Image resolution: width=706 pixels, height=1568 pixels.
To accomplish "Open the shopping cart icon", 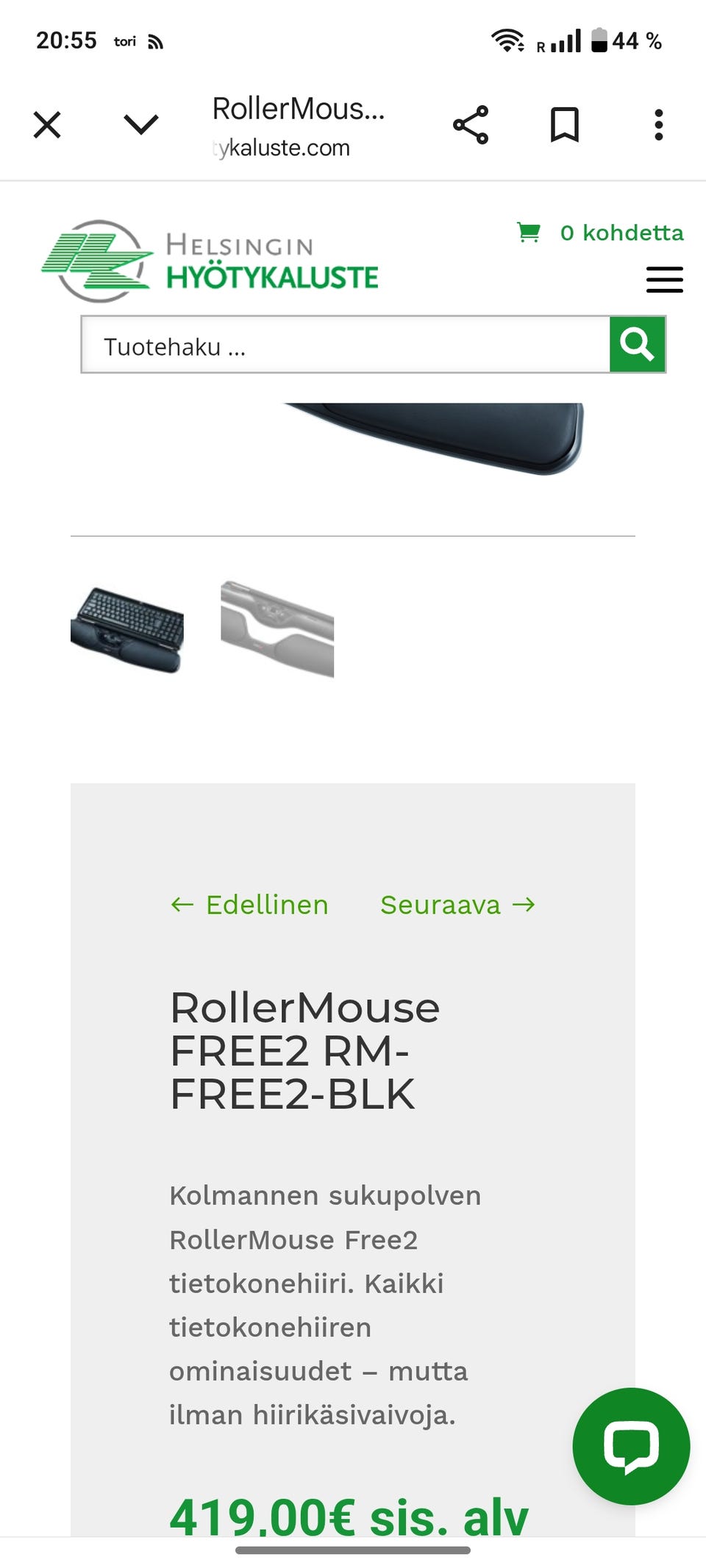I will click(x=529, y=233).
